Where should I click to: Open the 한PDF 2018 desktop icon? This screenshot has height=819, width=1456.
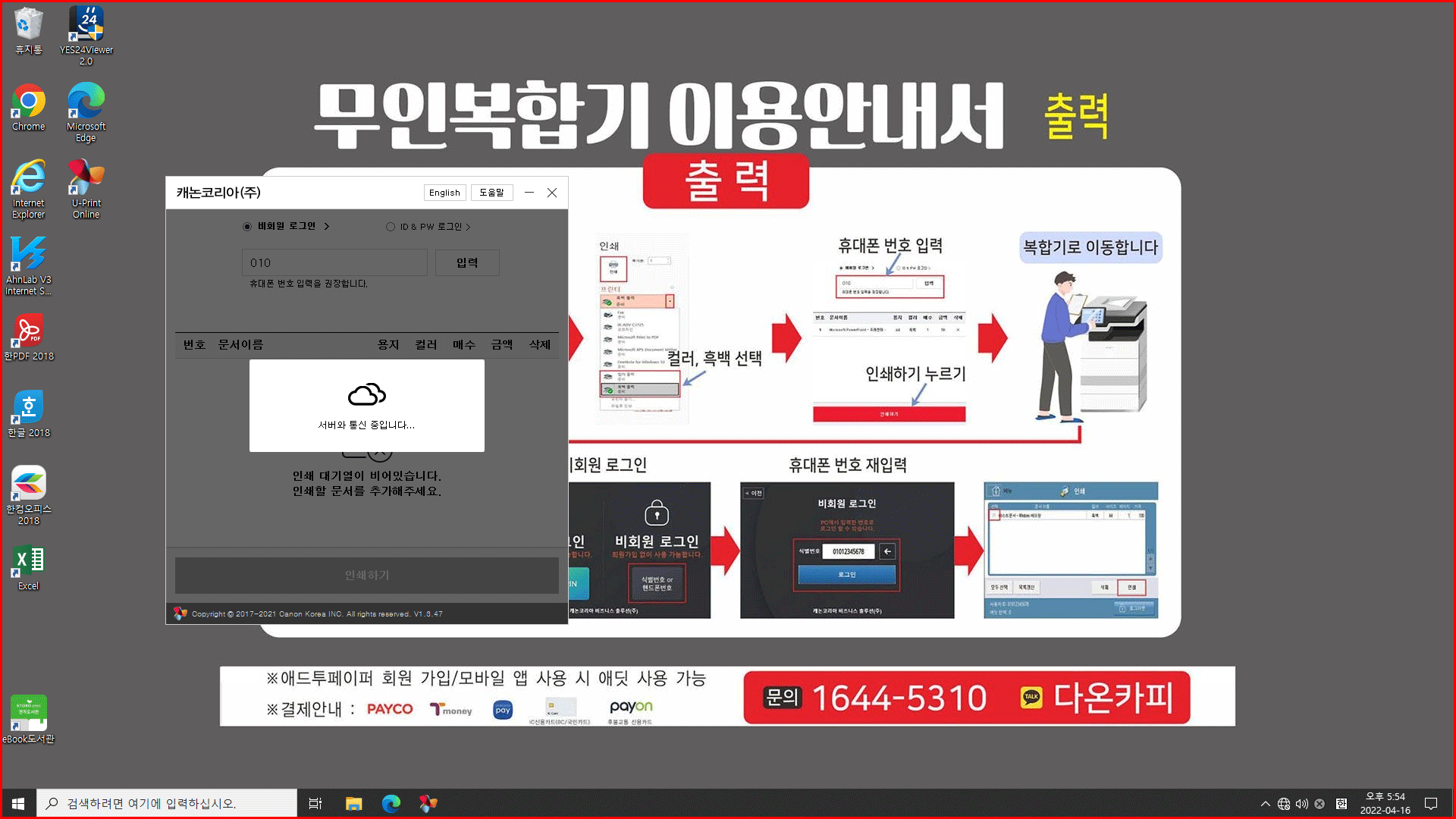click(28, 332)
